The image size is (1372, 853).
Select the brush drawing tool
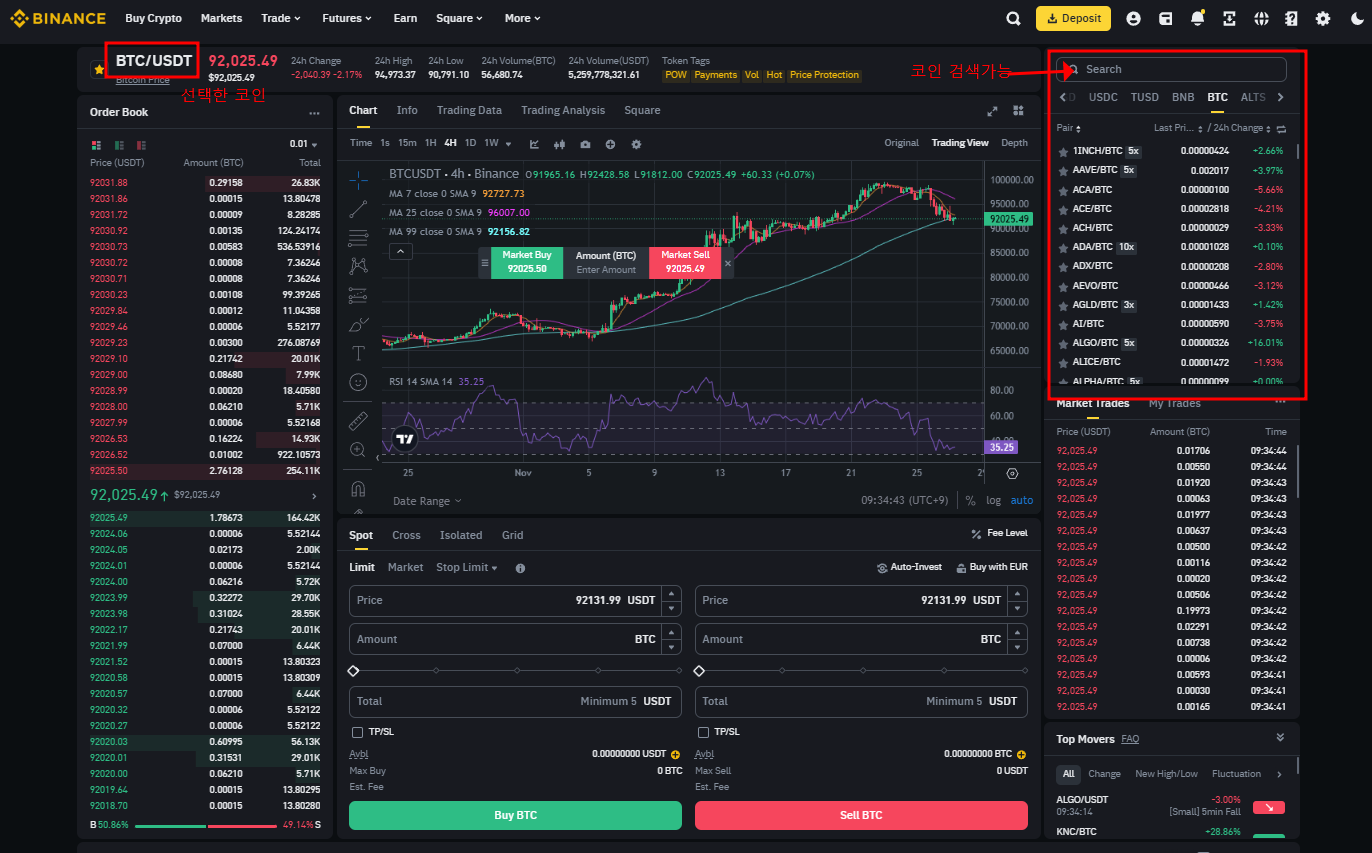coord(359,325)
